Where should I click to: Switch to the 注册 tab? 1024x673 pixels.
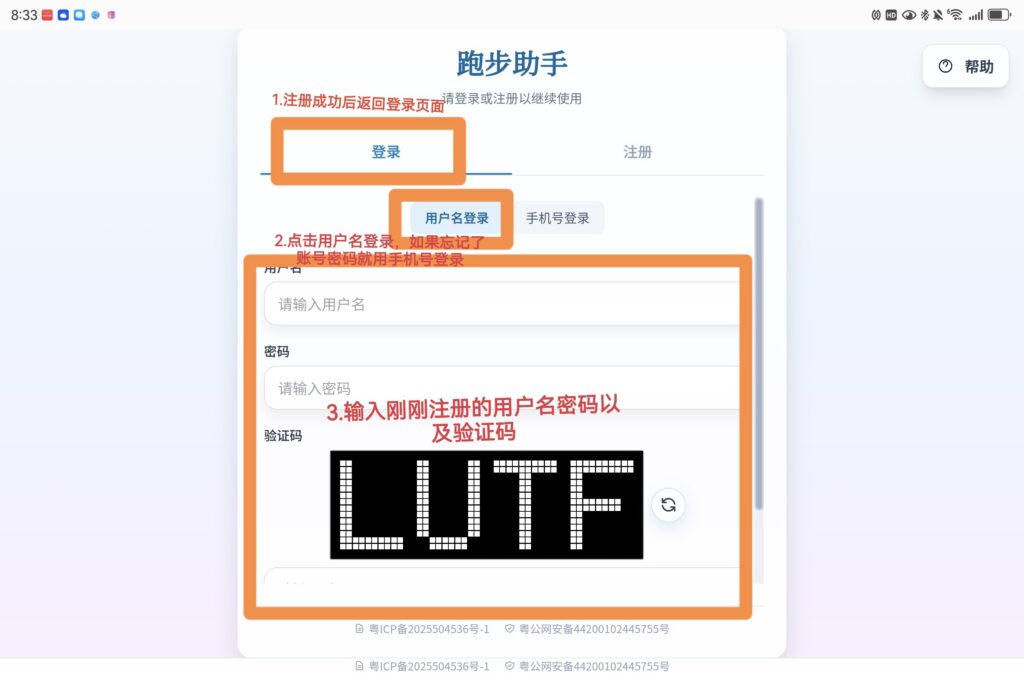tap(637, 152)
